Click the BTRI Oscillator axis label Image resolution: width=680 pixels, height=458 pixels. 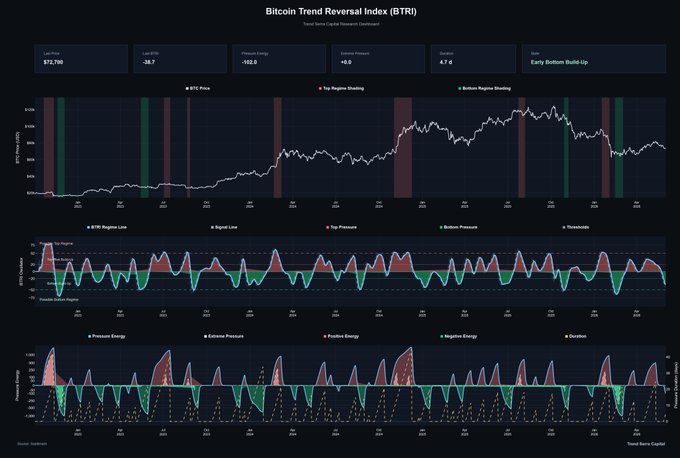[x=20, y=272]
